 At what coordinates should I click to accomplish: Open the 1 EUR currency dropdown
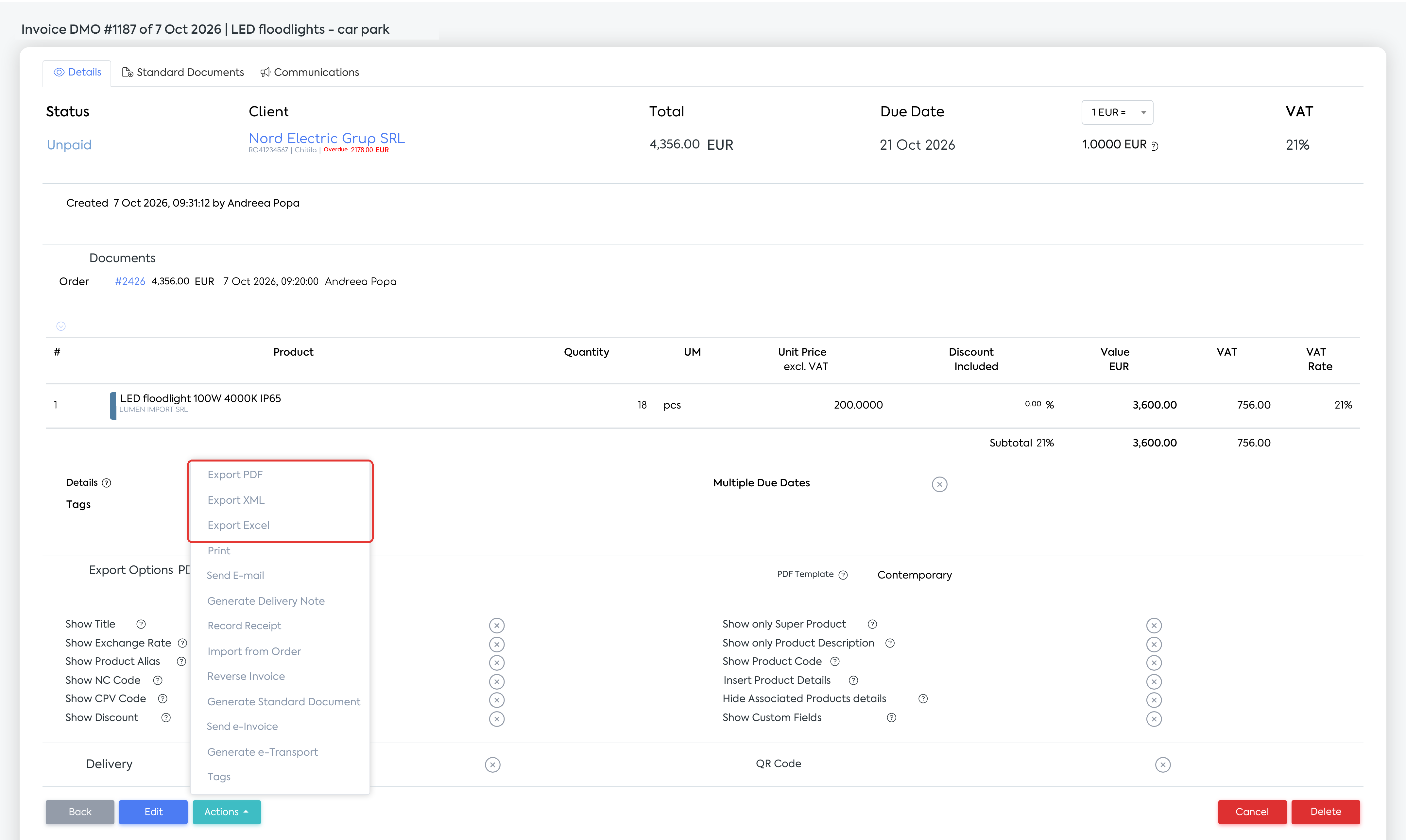point(1117,112)
